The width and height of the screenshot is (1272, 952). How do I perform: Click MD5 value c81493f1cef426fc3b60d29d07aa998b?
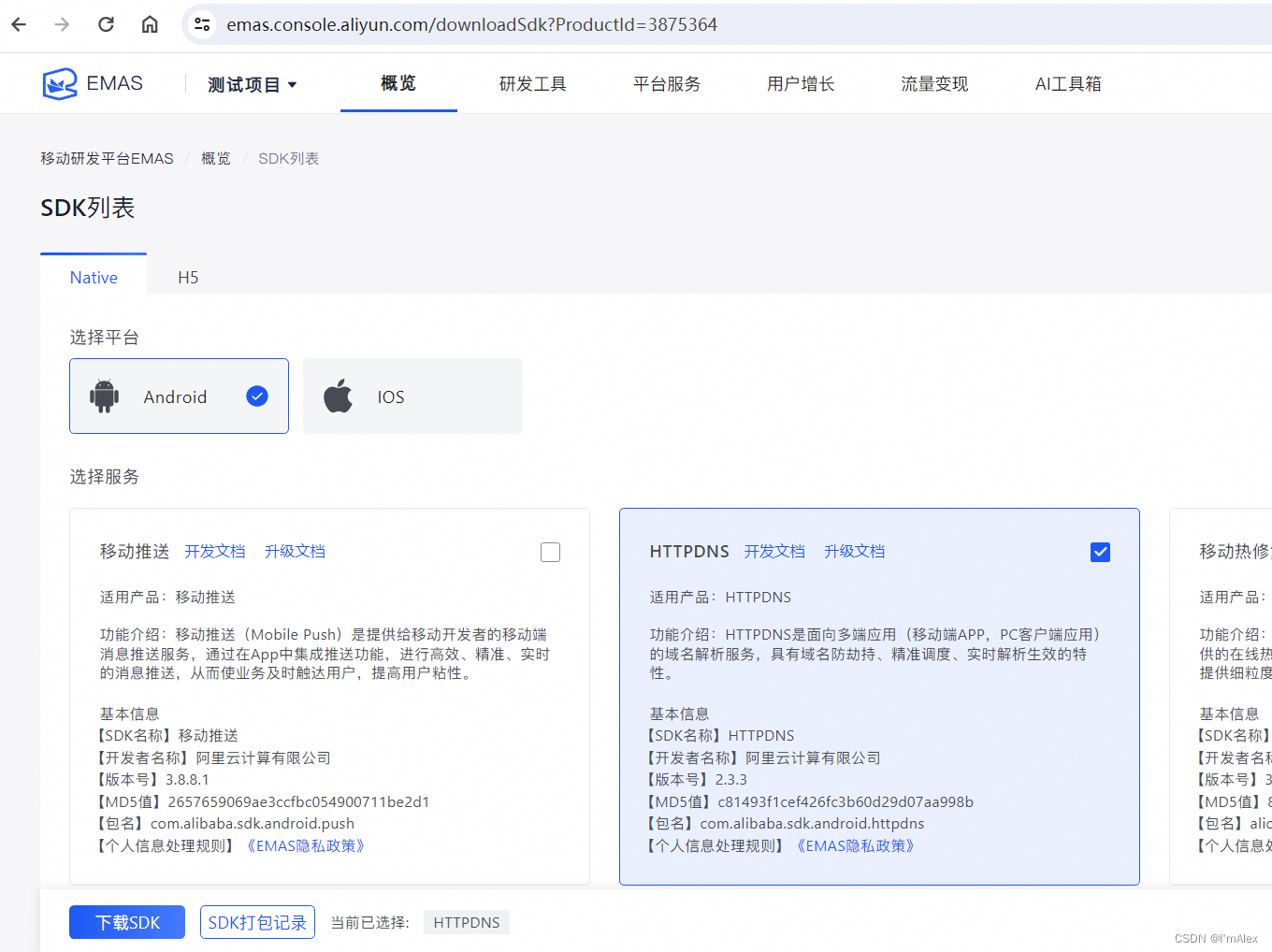pyautogui.click(x=846, y=801)
